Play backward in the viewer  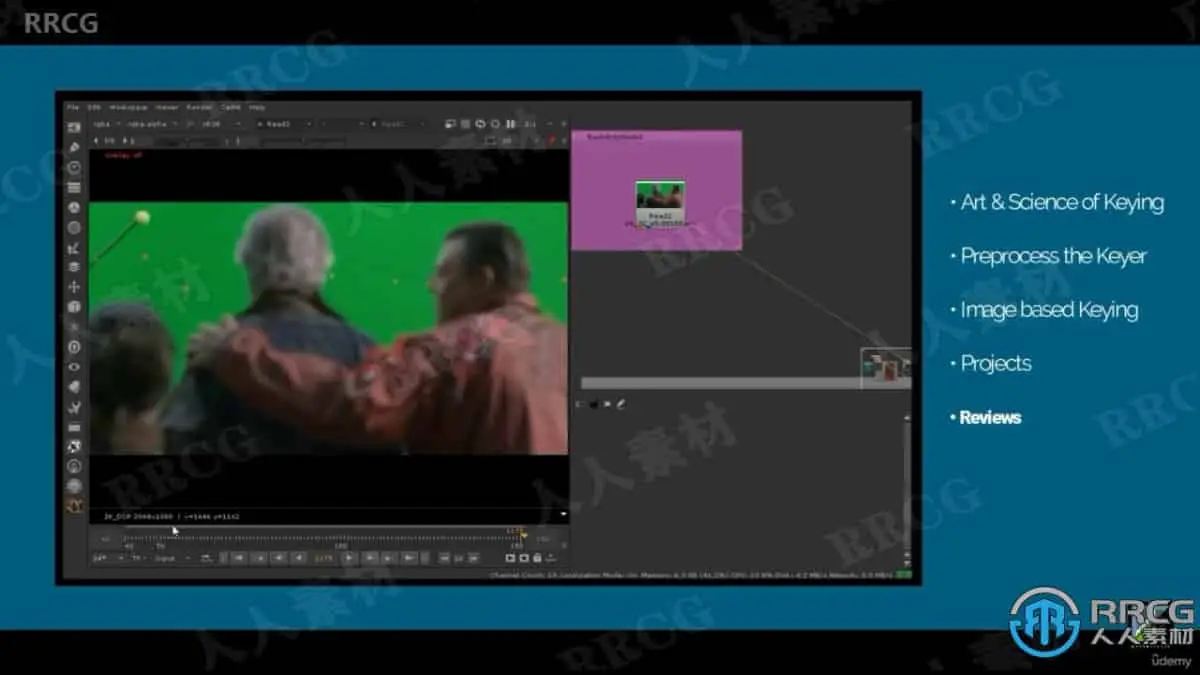tap(299, 558)
